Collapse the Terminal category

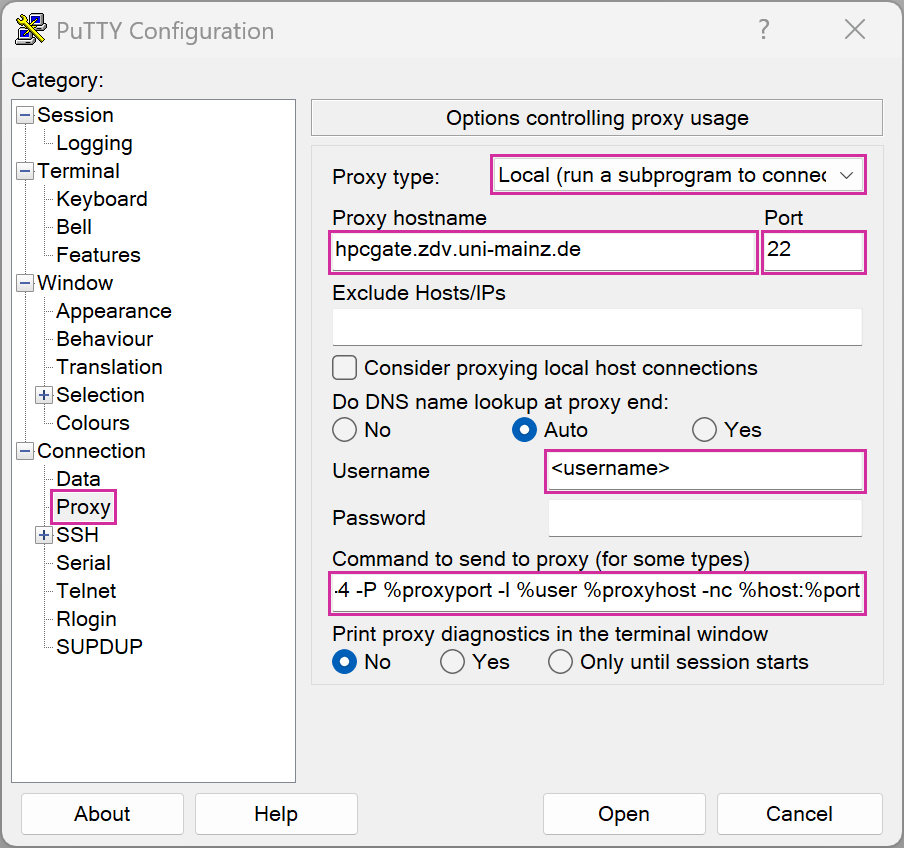25,171
